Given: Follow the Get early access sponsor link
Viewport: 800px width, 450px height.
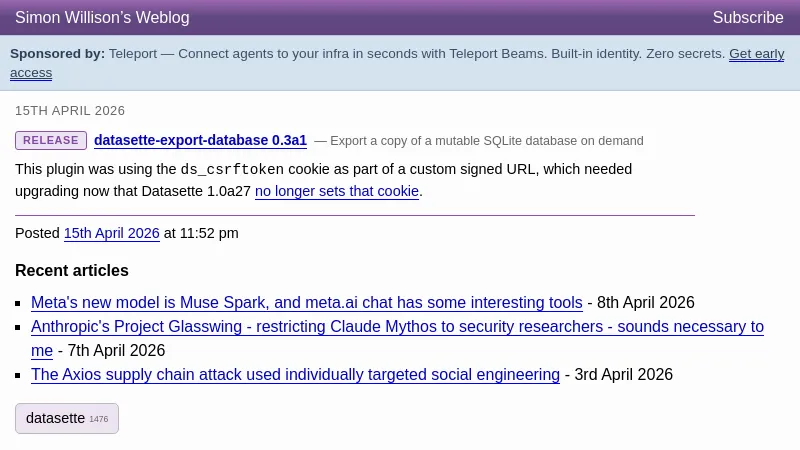Looking at the screenshot, I should click(756, 54).
